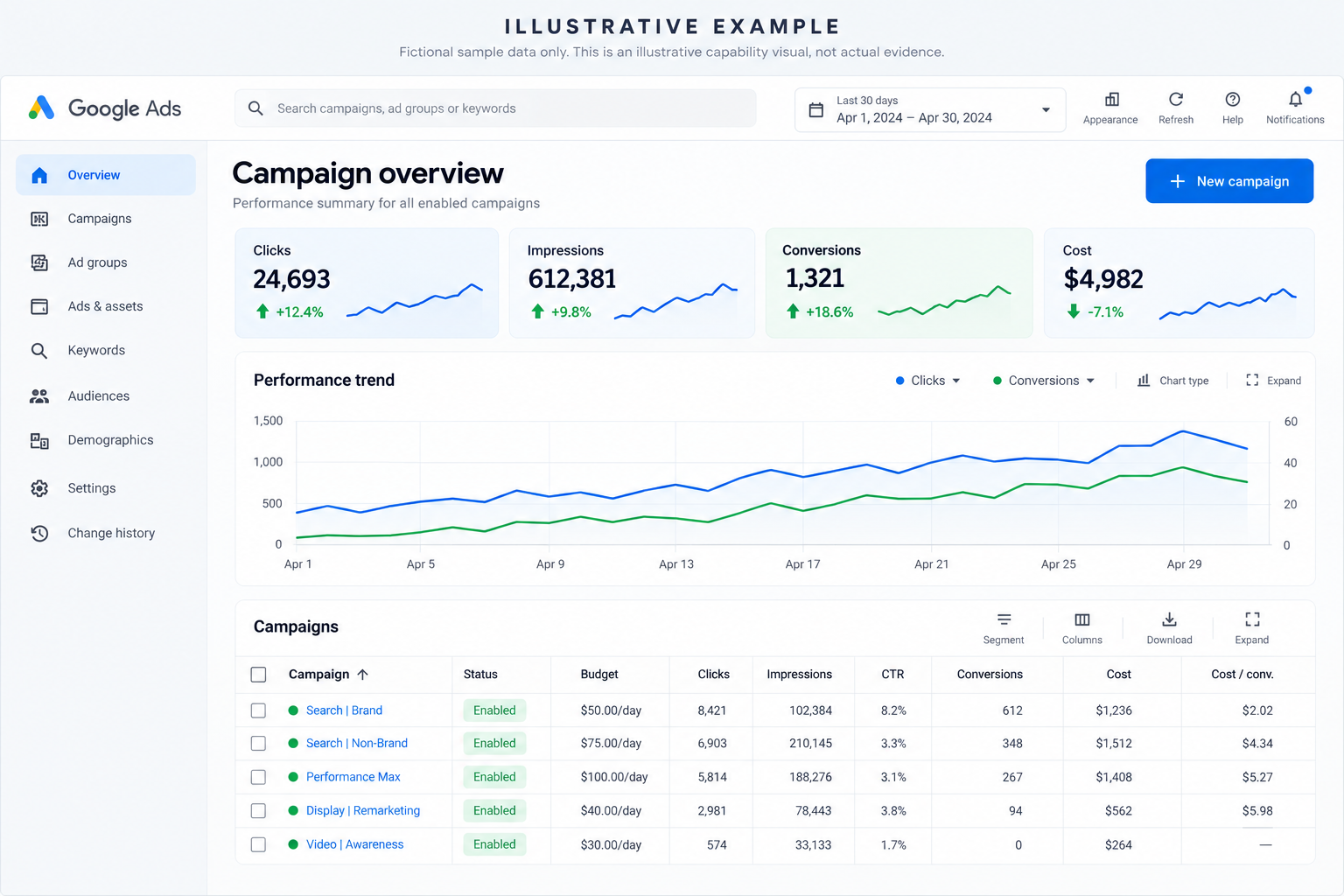Image resolution: width=1344 pixels, height=896 pixels.
Task: Toggle the select-all campaigns checkbox
Action: click(258, 675)
